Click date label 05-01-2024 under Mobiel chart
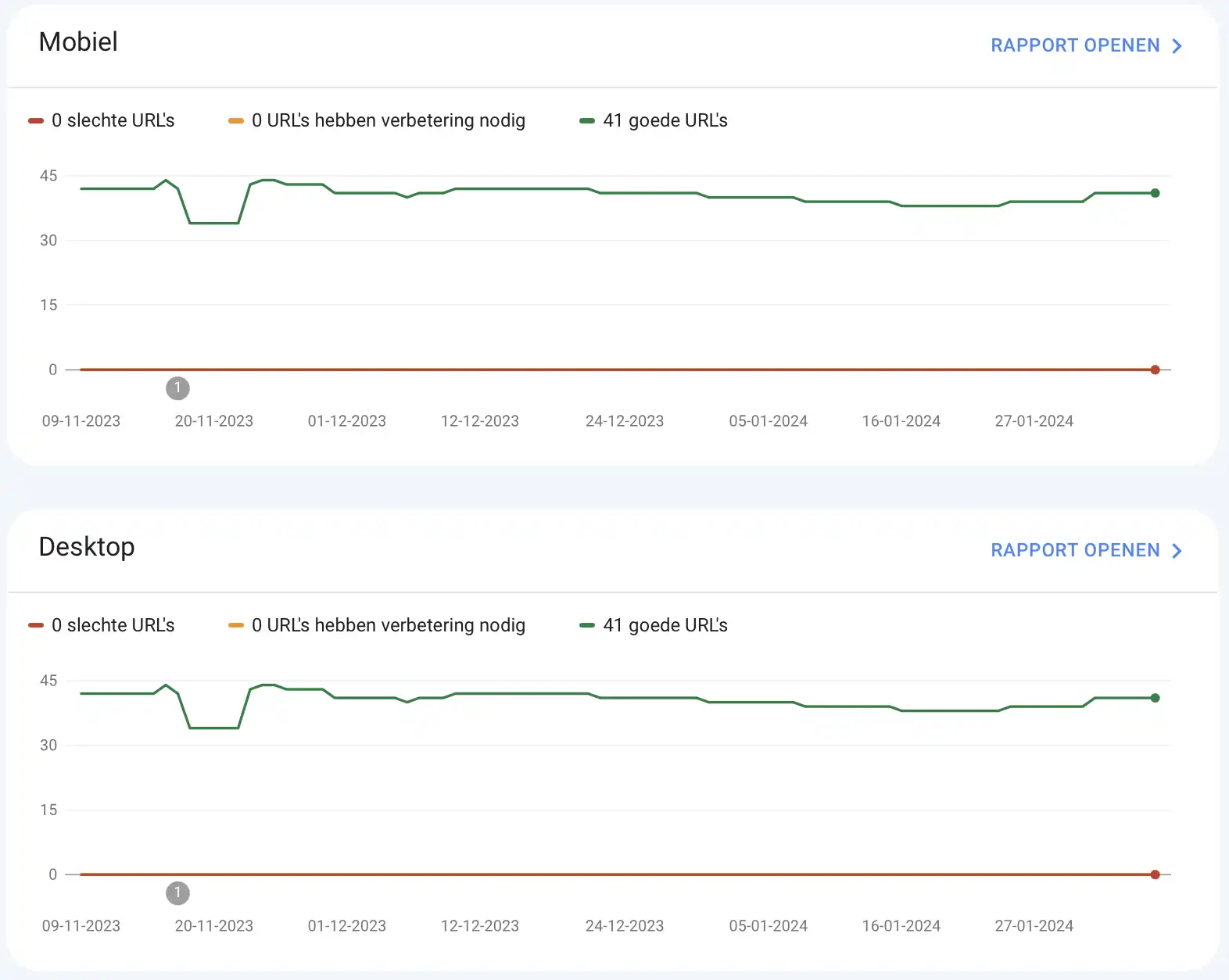 click(x=769, y=421)
